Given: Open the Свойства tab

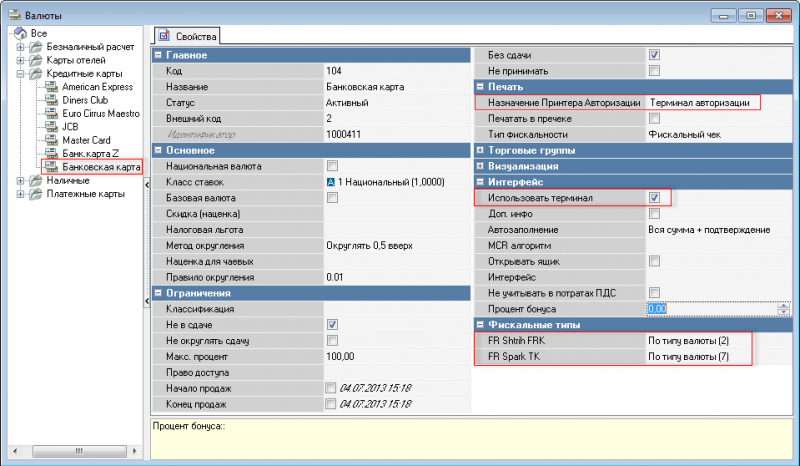Looking at the screenshot, I should click(188, 34).
